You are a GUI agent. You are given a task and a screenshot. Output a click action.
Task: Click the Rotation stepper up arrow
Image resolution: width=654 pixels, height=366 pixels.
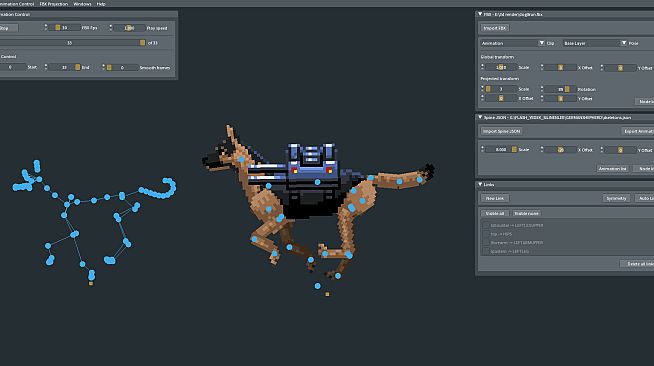pos(542,87)
